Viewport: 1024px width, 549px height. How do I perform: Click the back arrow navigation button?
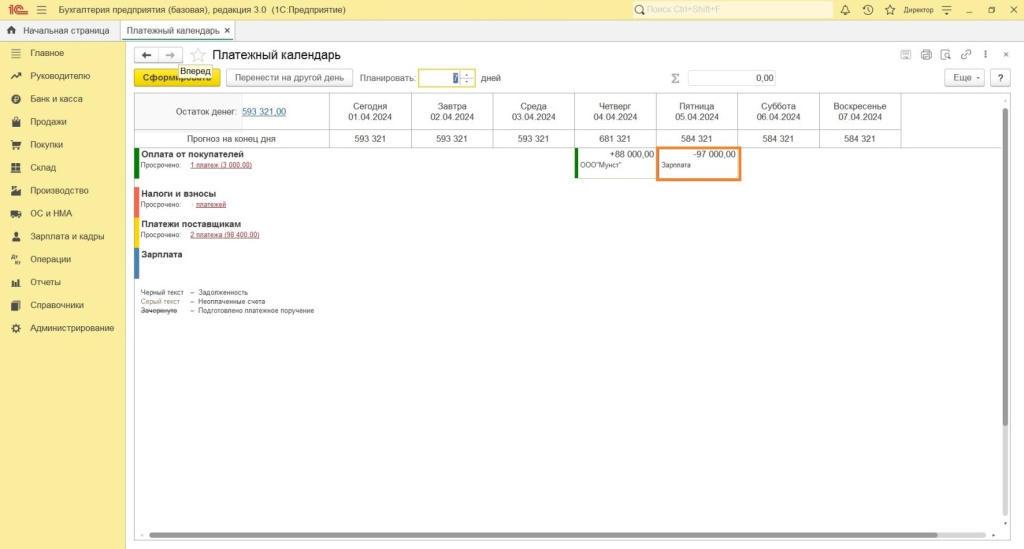147,55
